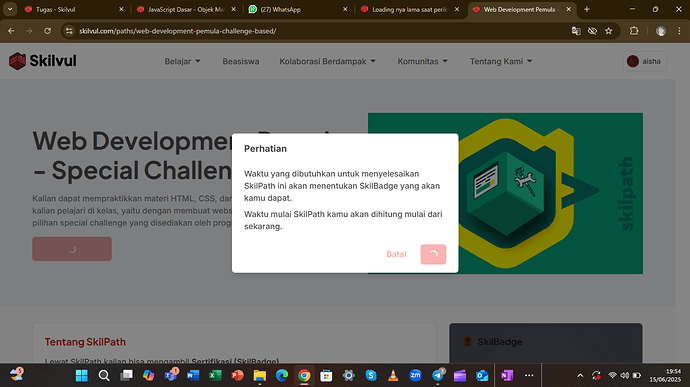Launch Copilot from taskbar

point(148,376)
